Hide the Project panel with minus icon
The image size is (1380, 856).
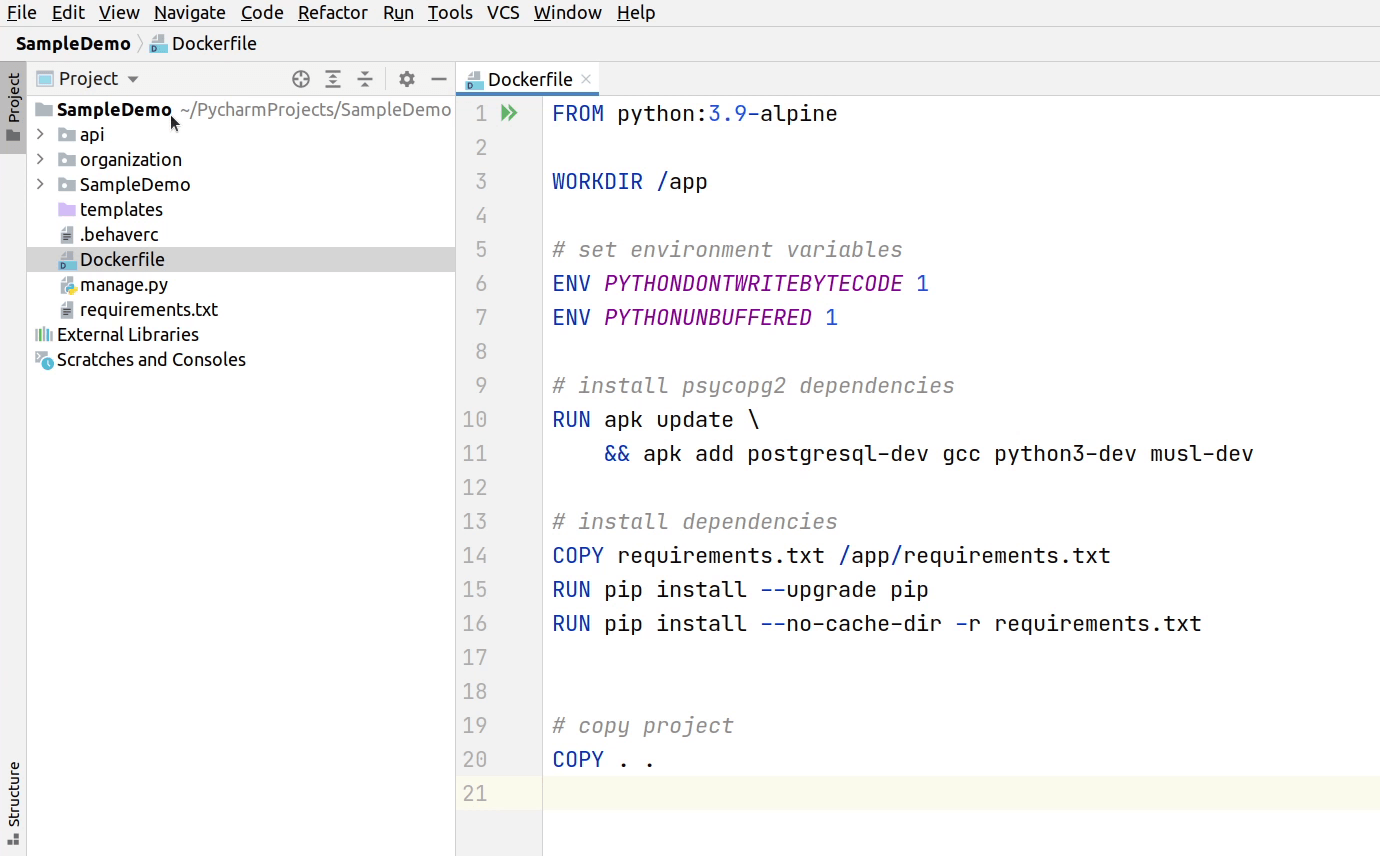click(x=438, y=78)
